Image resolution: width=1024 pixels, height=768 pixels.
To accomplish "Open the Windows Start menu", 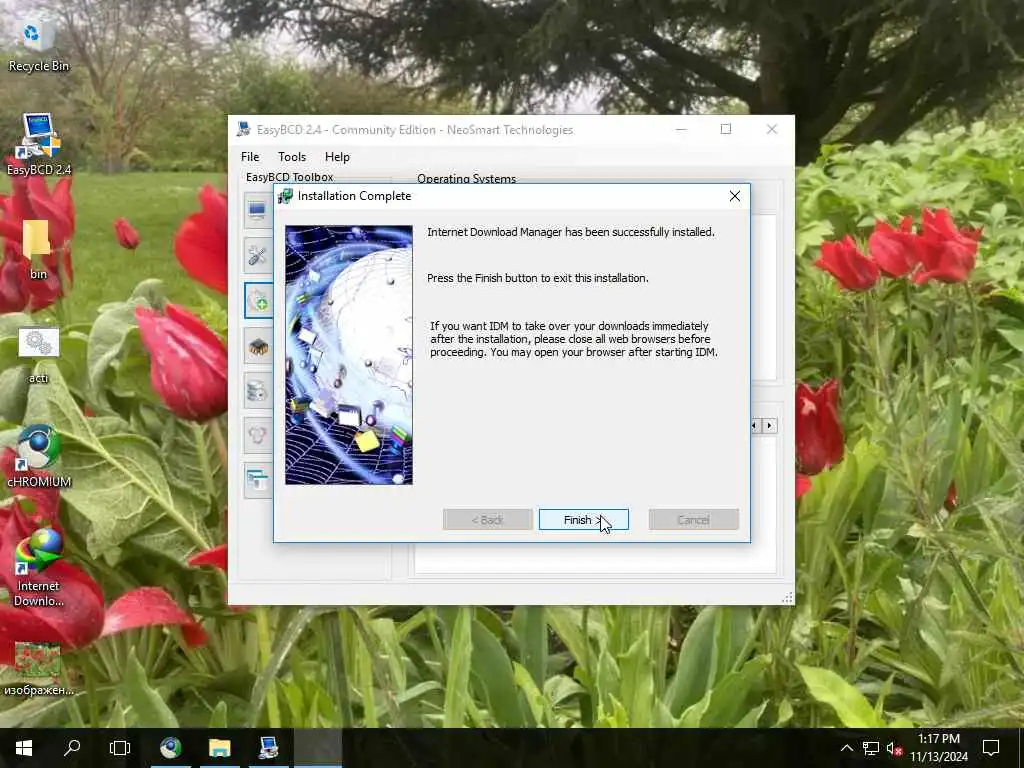I will 24,748.
